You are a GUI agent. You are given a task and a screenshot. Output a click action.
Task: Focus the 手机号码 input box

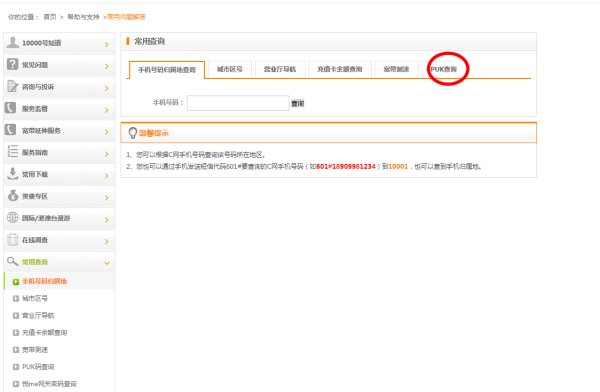(238, 103)
